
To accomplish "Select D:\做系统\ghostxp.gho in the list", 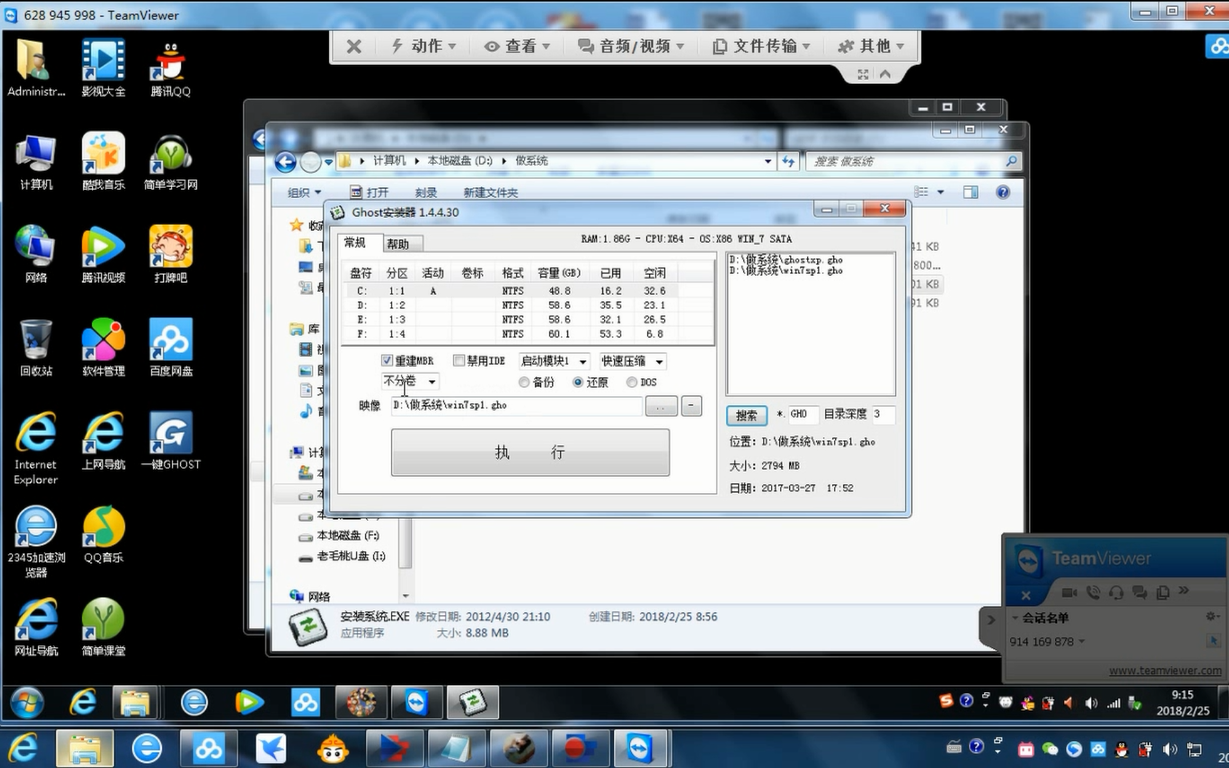I will tap(786, 260).
